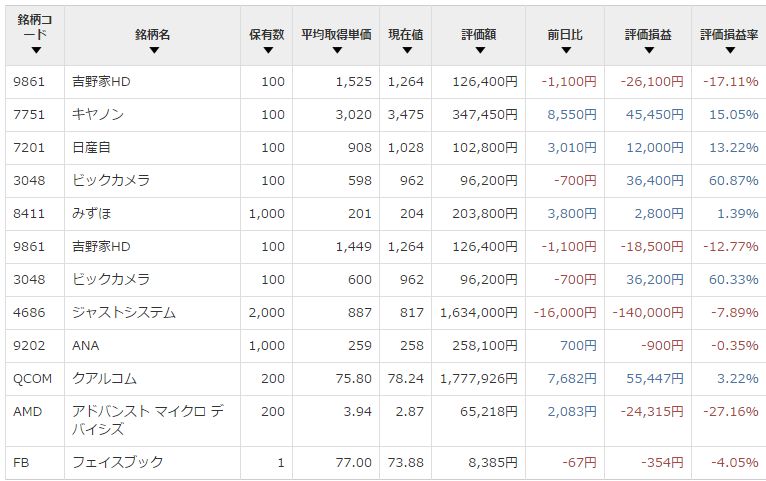Open the 銘柄名 column sort arrow

153,50
